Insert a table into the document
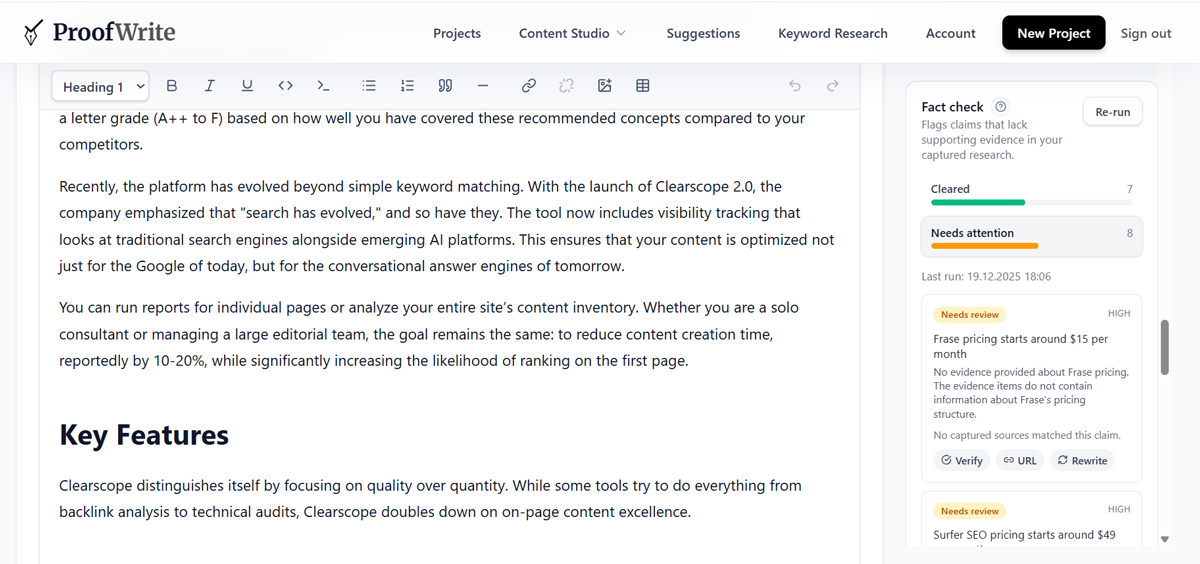Screen dimensions: 1200x564 643,86
